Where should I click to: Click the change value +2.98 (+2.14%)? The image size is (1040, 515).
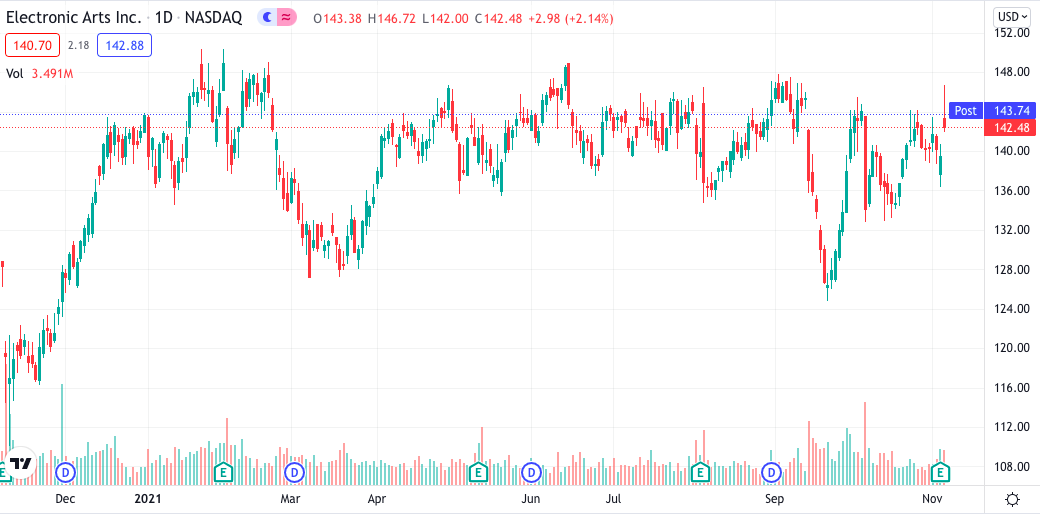pyautogui.click(x=570, y=19)
